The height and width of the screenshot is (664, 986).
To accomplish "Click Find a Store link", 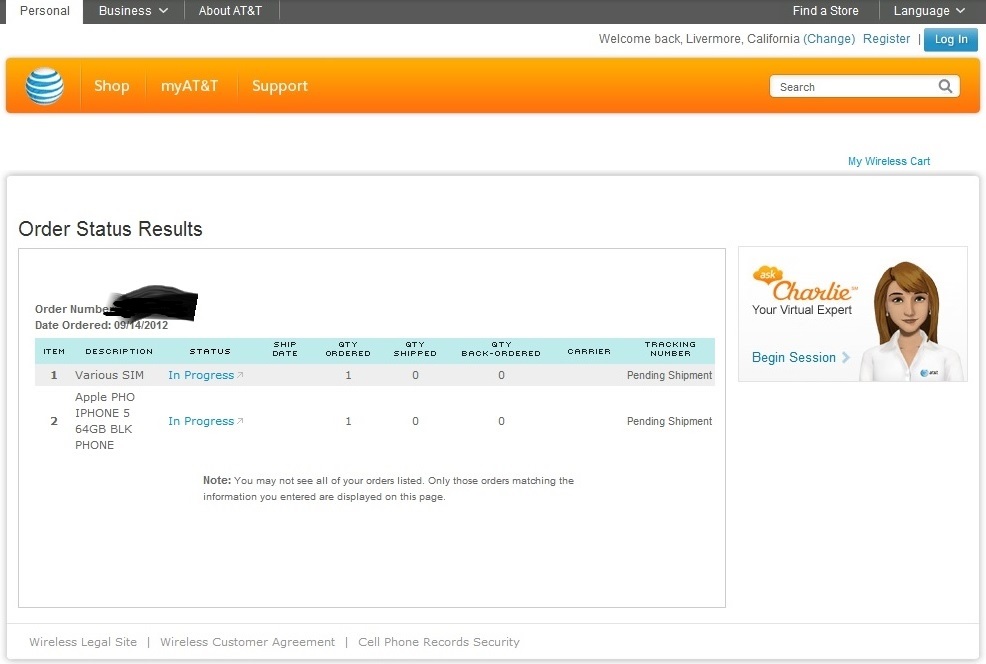I will pyautogui.click(x=825, y=11).
